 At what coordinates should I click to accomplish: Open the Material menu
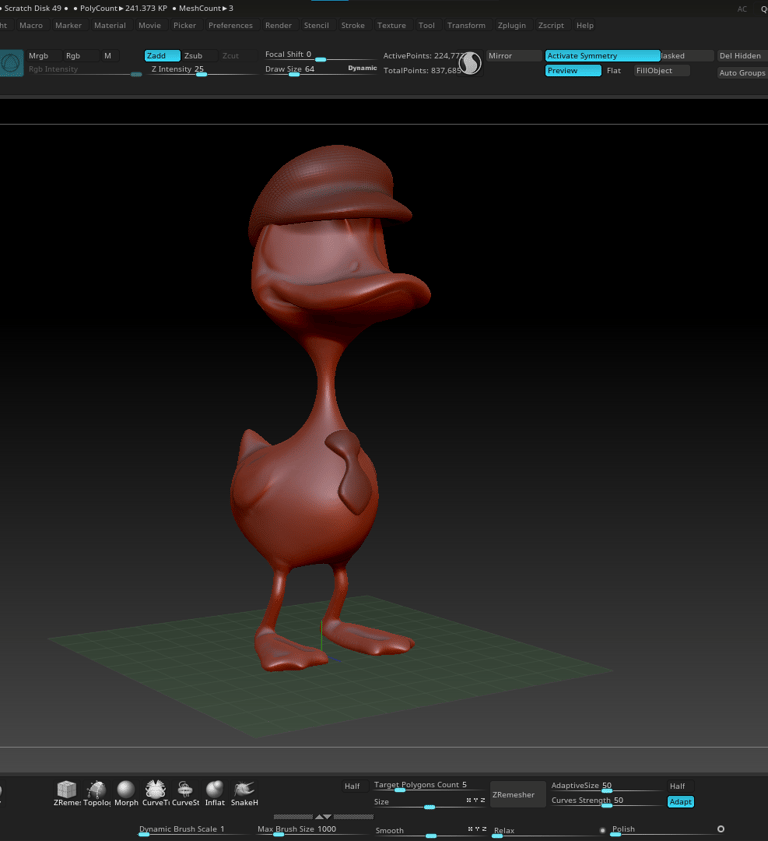pos(110,25)
